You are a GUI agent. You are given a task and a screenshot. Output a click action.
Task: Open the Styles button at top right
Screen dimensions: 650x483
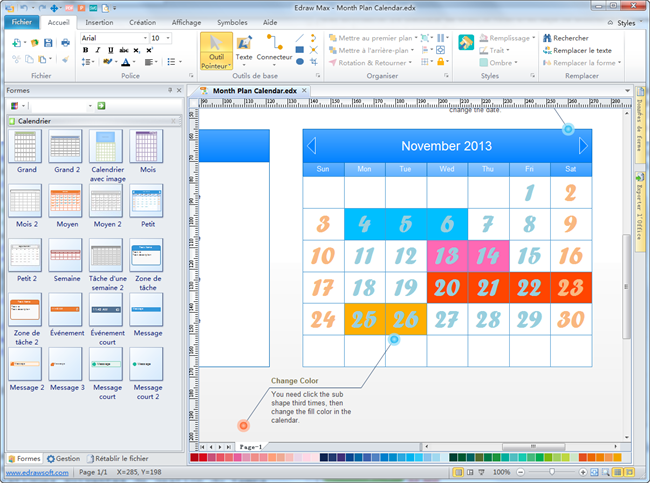point(626,23)
